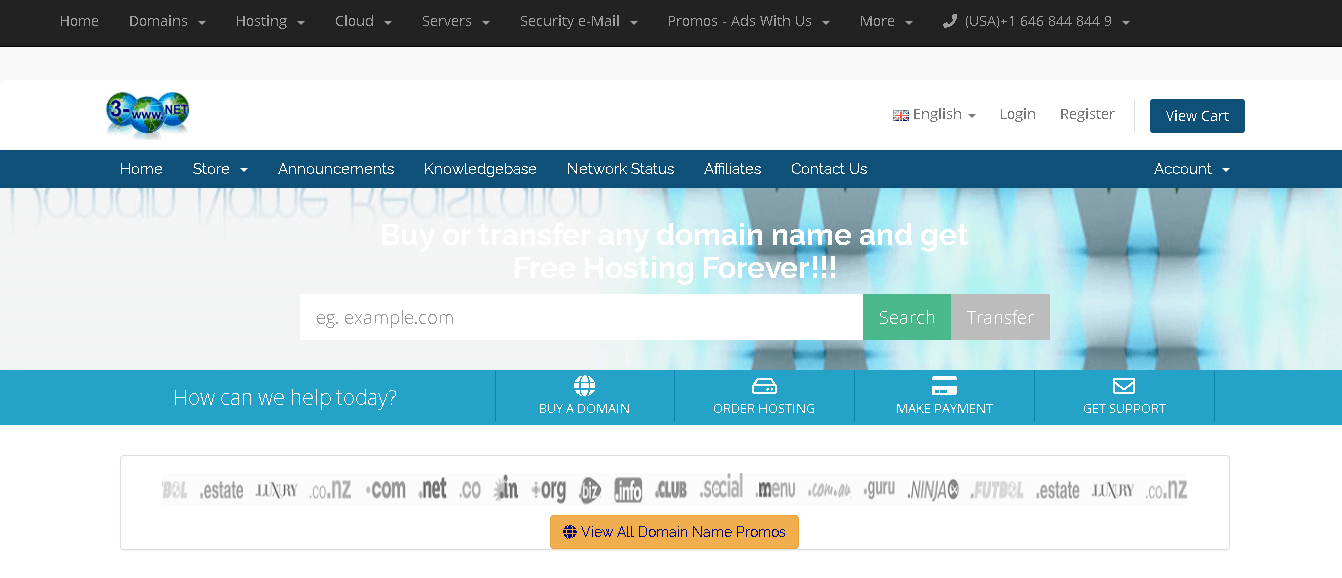Open Buy a Domain globe shortcut
The width and height of the screenshot is (1342, 578).
click(x=584, y=397)
